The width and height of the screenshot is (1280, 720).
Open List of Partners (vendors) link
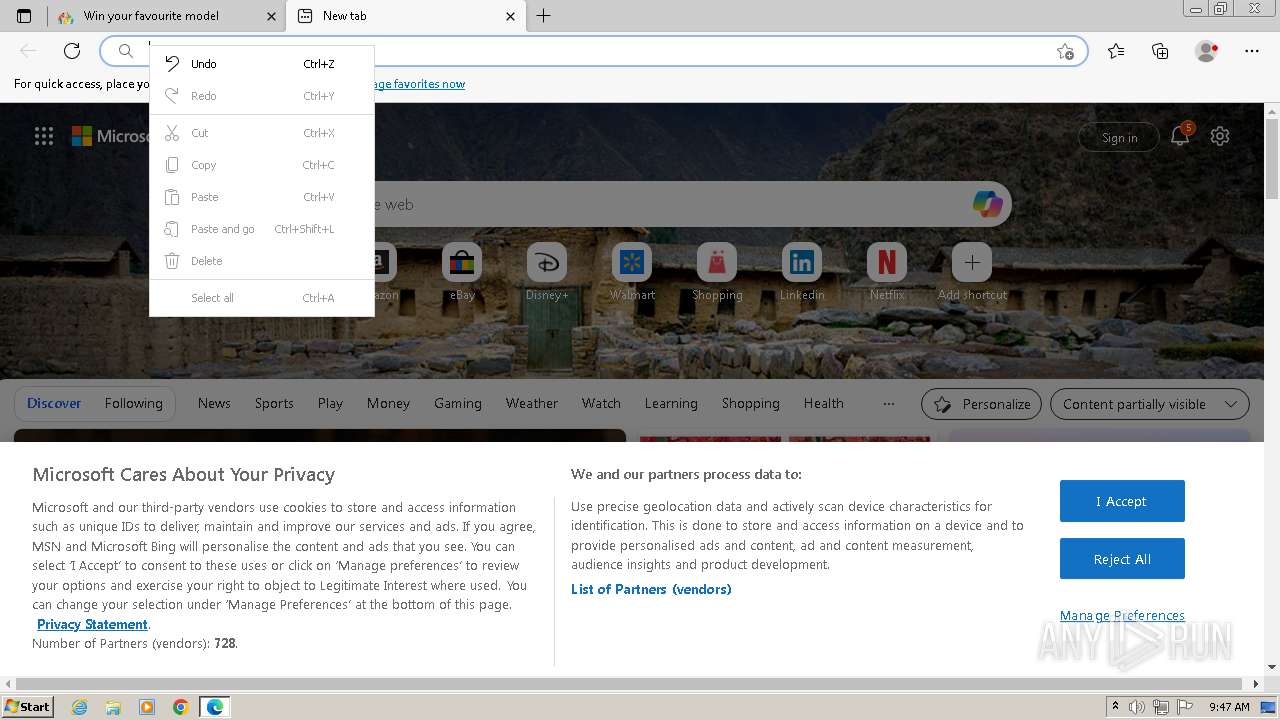pyautogui.click(x=651, y=589)
